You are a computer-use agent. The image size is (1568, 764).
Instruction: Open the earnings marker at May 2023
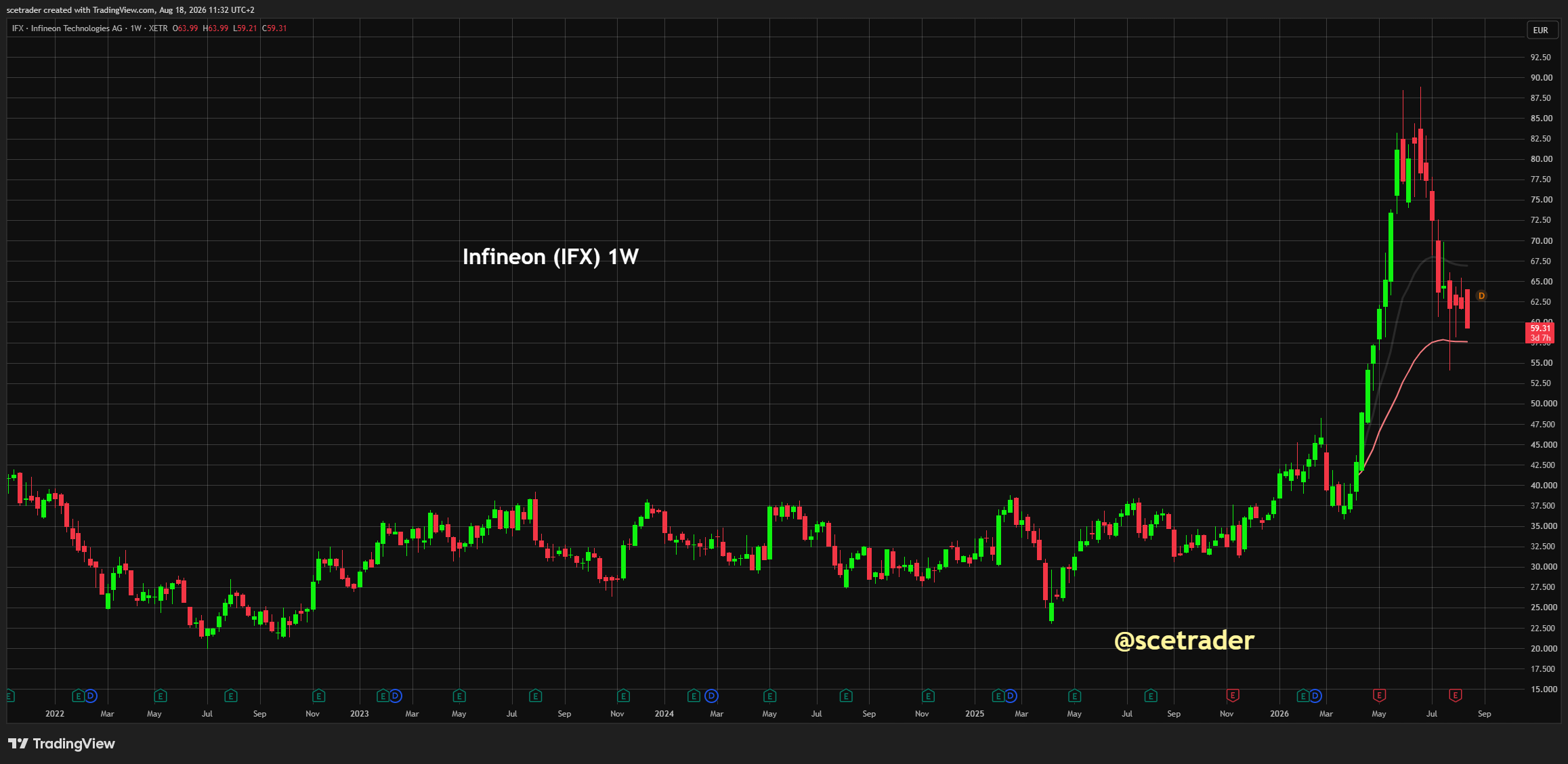coord(459,696)
